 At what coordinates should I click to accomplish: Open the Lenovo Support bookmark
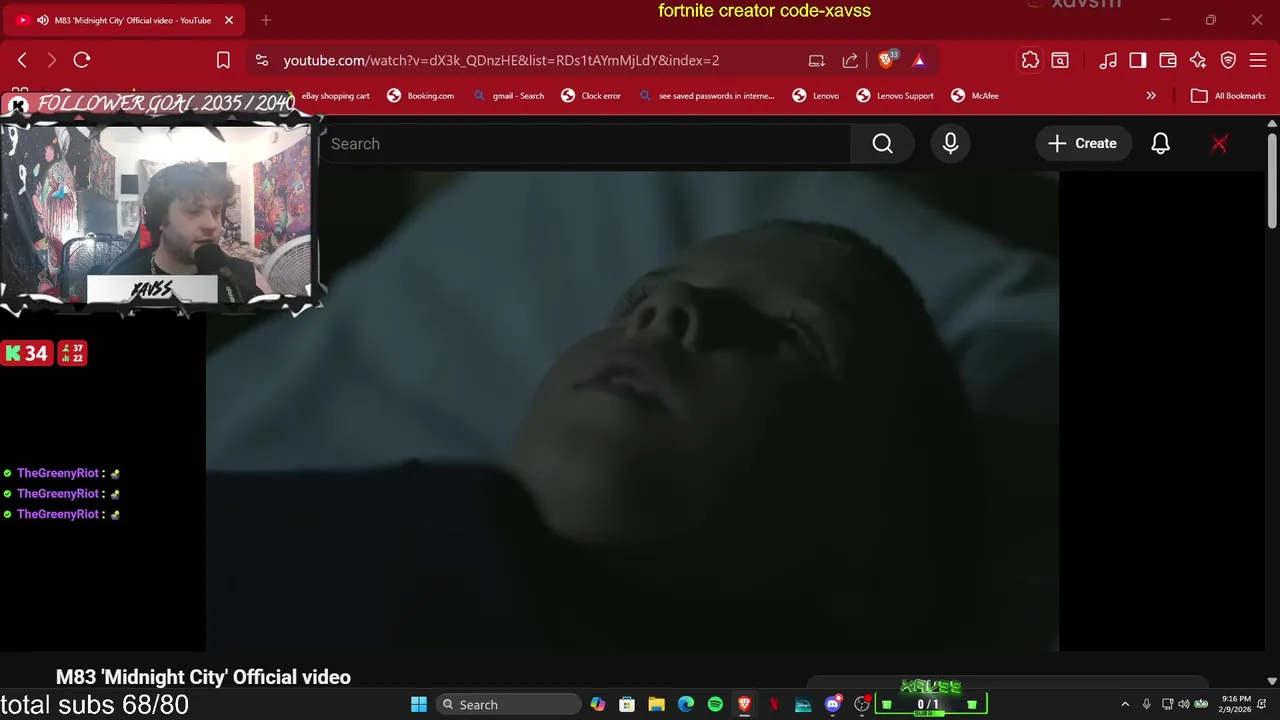point(895,96)
